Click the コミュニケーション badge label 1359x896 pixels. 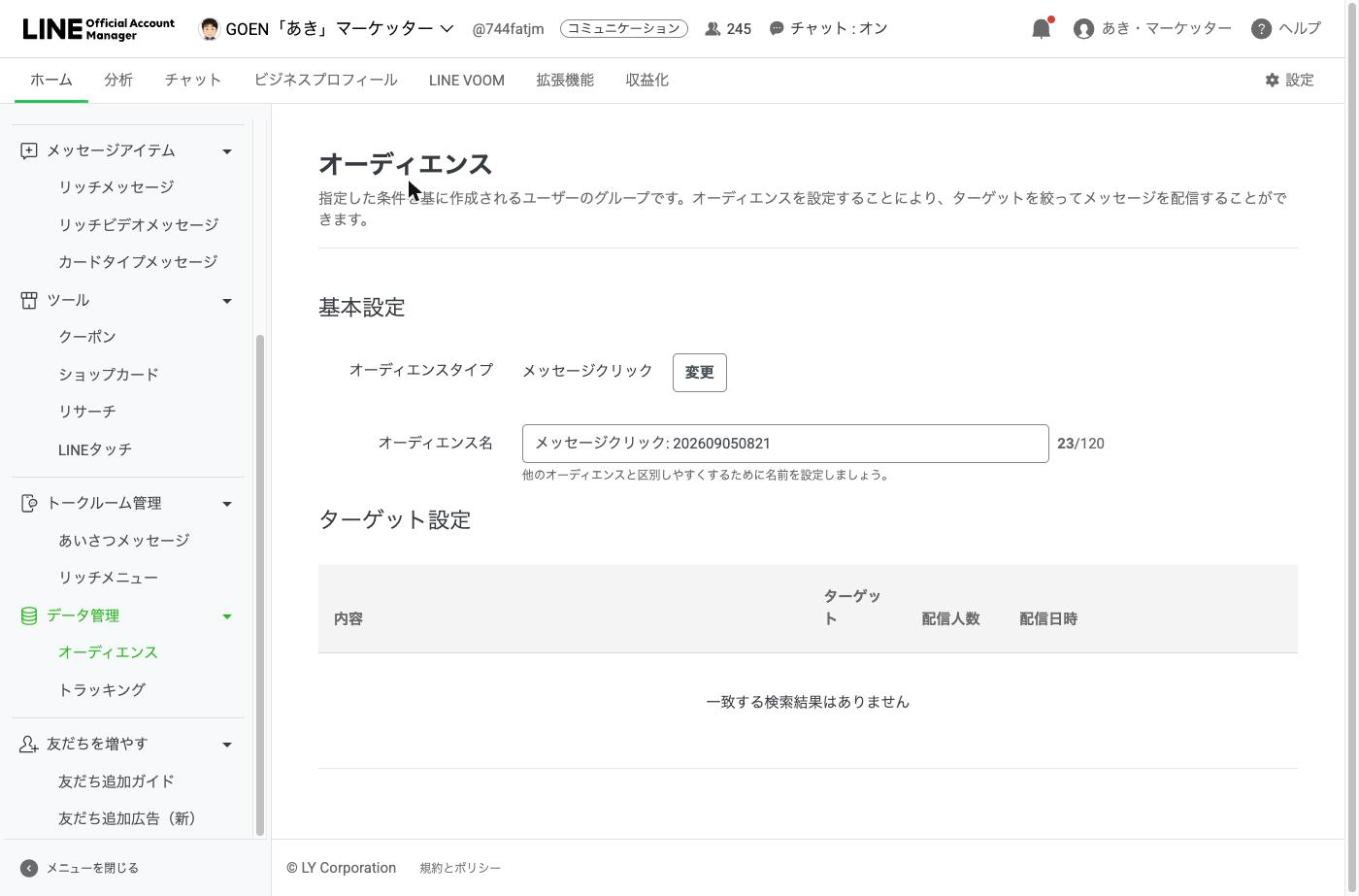pos(624,29)
